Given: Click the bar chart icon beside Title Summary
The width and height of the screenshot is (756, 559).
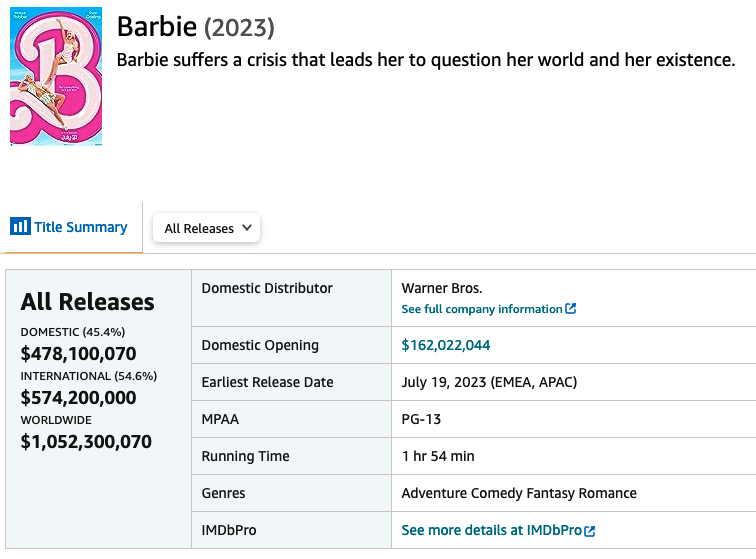Looking at the screenshot, I should [x=20, y=227].
